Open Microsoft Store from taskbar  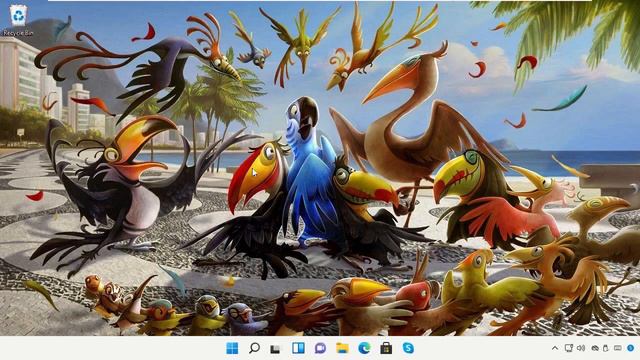click(x=386, y=348)
